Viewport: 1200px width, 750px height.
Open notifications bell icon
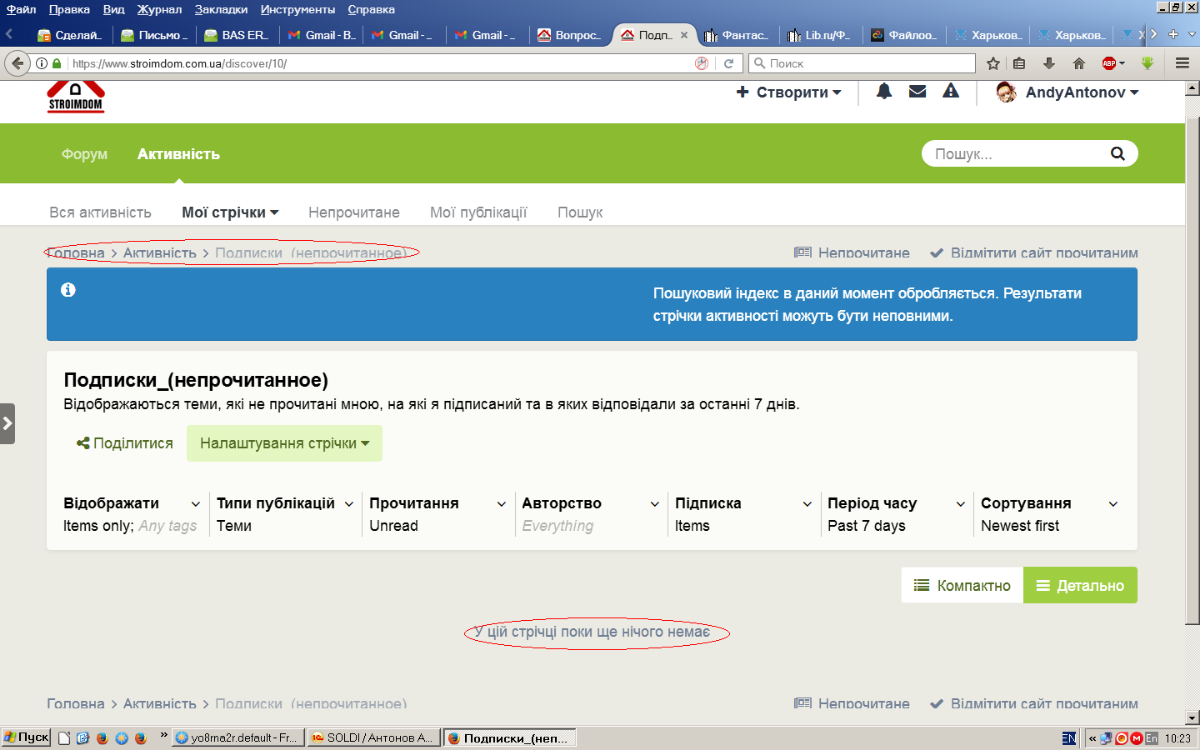(x=884, y=92)
